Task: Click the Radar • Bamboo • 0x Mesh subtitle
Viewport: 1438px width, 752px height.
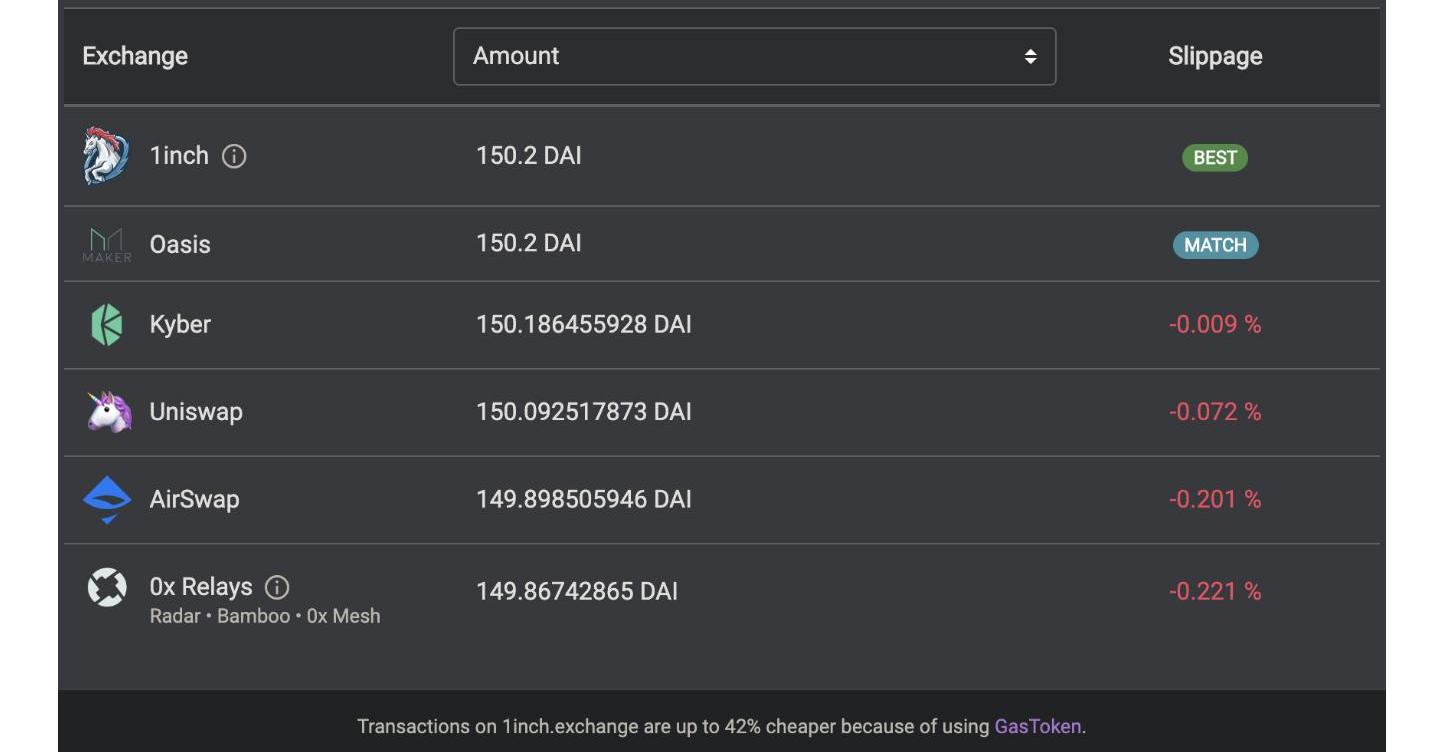Action: [x=265, y=616]
